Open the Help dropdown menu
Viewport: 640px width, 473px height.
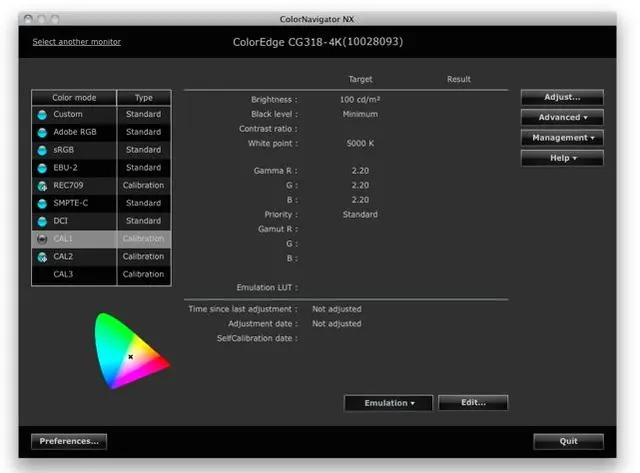click(562, 158)
